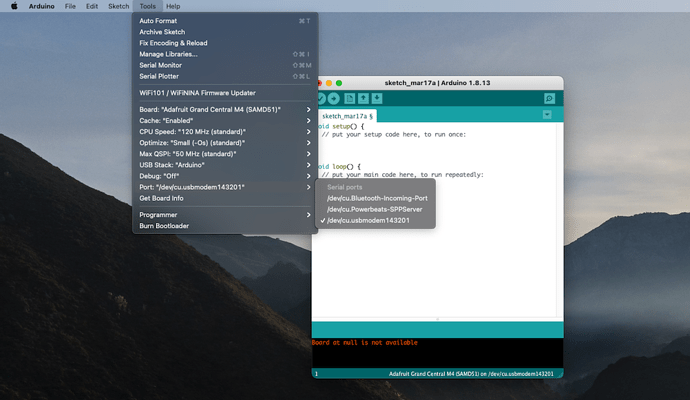Select Burn Bootloader

point(225,226)
